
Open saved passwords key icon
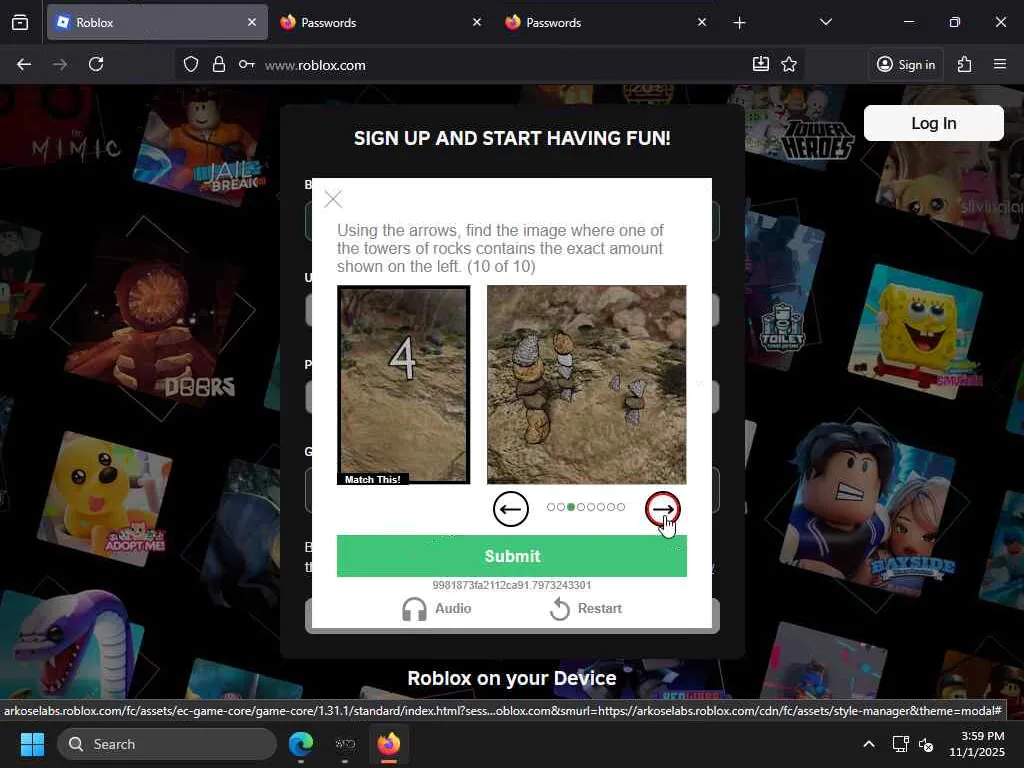(246, 64)
